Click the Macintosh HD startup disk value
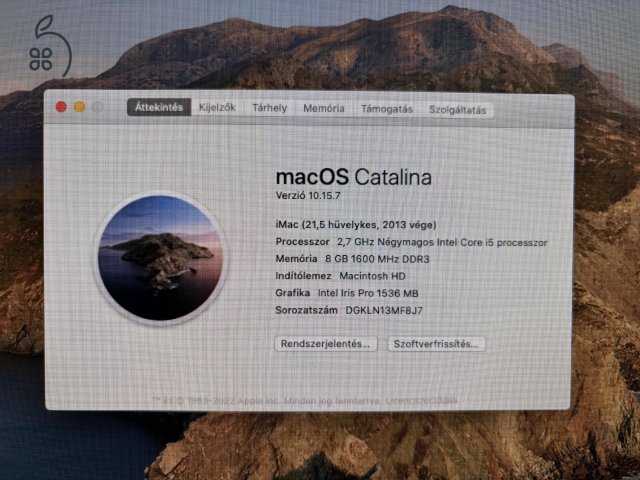Screen dimensions: 640x480 click(x=372, y=276)
